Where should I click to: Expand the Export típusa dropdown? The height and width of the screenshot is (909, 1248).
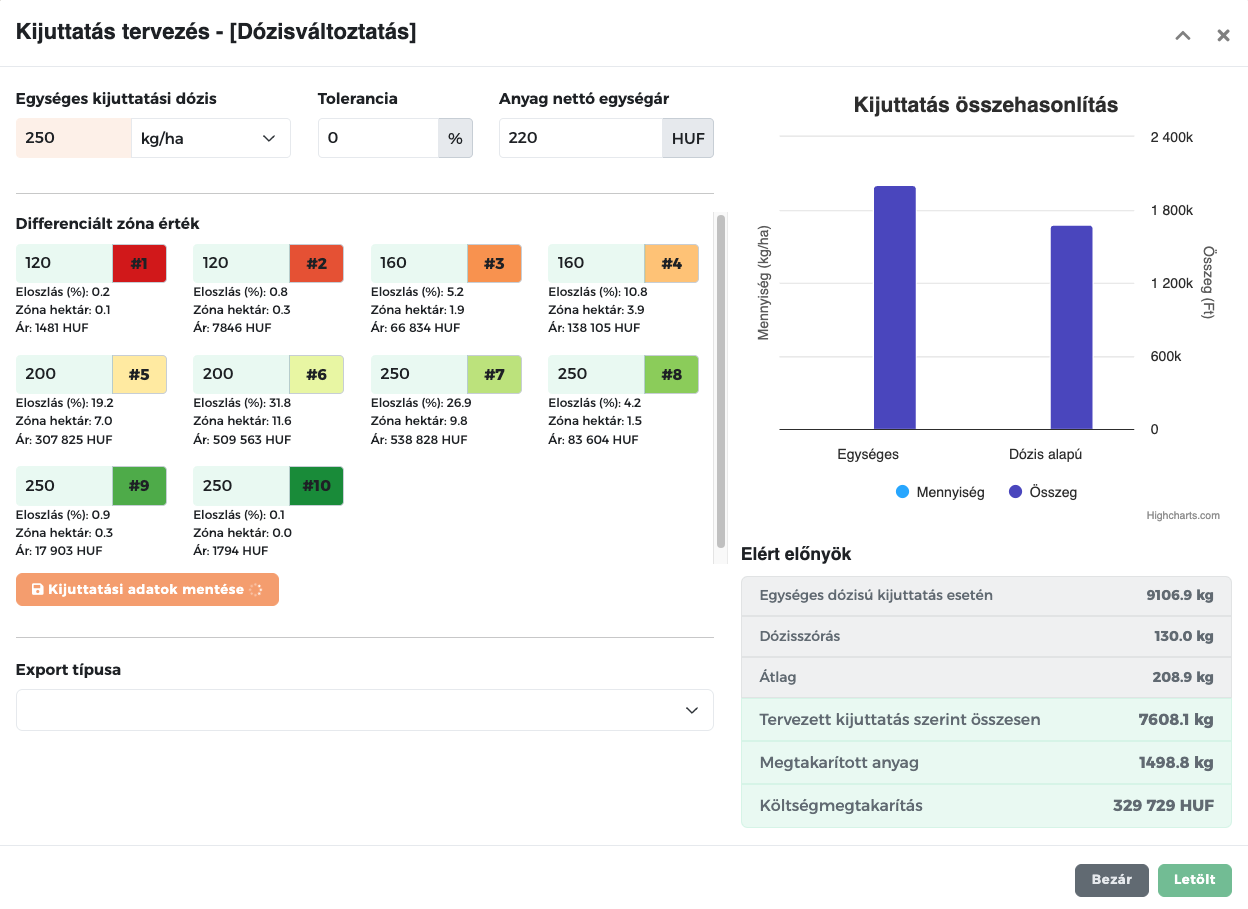(365, 710)
